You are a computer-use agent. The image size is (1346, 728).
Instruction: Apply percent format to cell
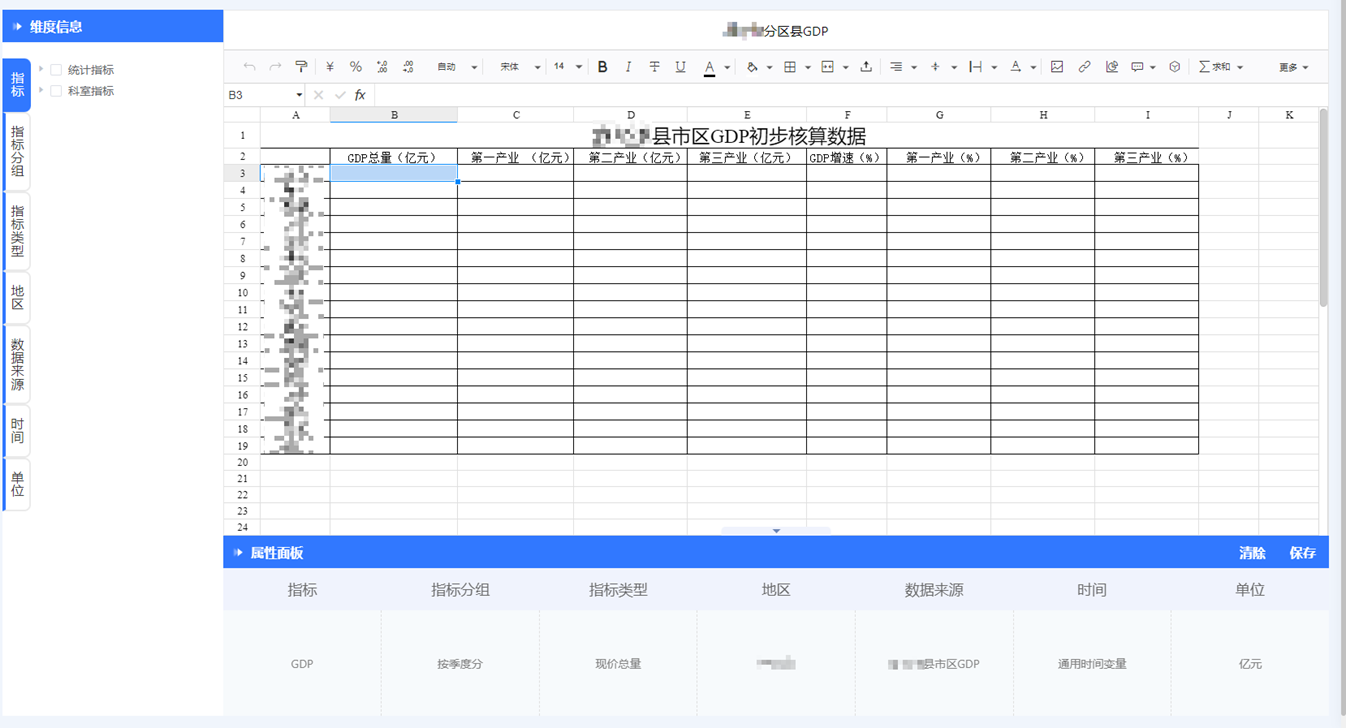[x=355, y=67]
